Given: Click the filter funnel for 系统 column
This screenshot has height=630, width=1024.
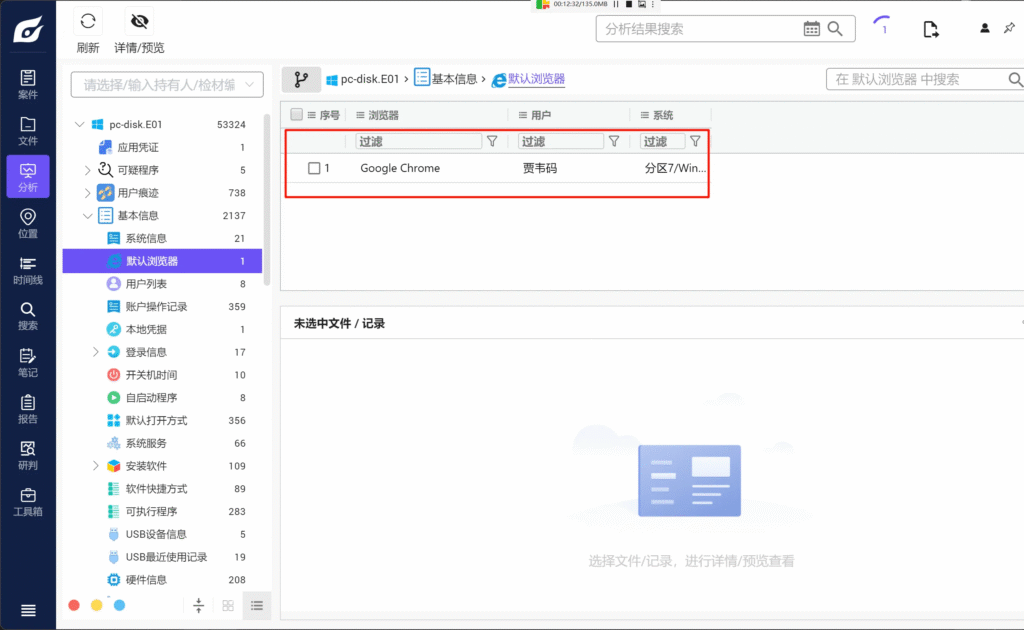Looking at the screenshot, I should 696,141.
